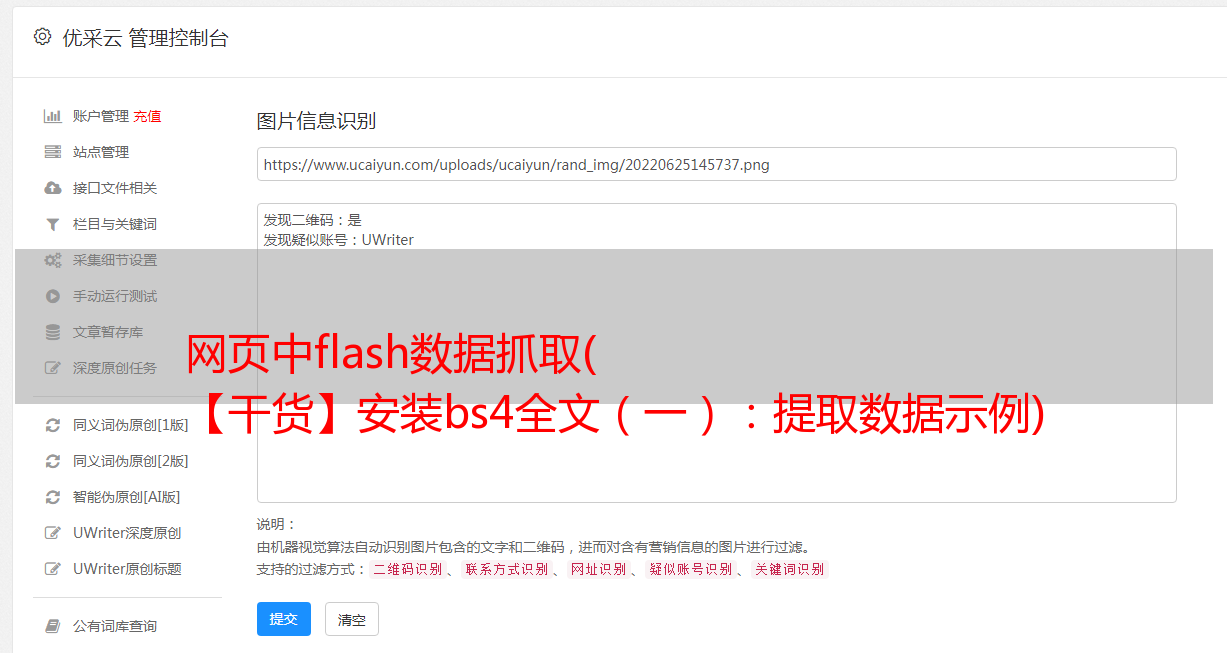Open the 站点管理 menu item

point(101,152)
